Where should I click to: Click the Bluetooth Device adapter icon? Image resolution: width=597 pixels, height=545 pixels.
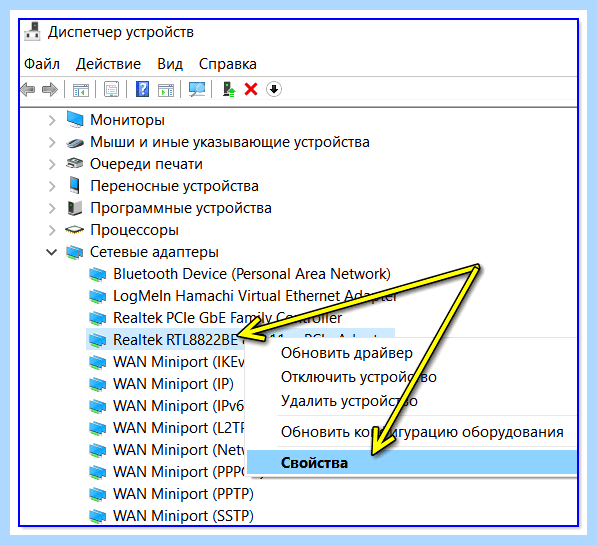point(98,274)
